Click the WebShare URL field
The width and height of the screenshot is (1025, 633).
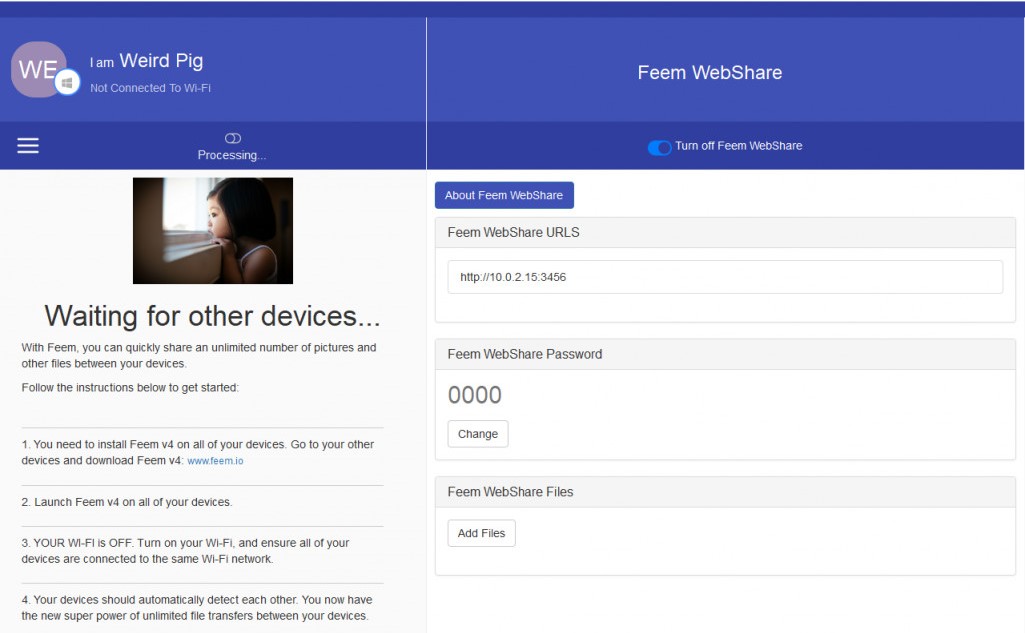click(x=725, y=277)
